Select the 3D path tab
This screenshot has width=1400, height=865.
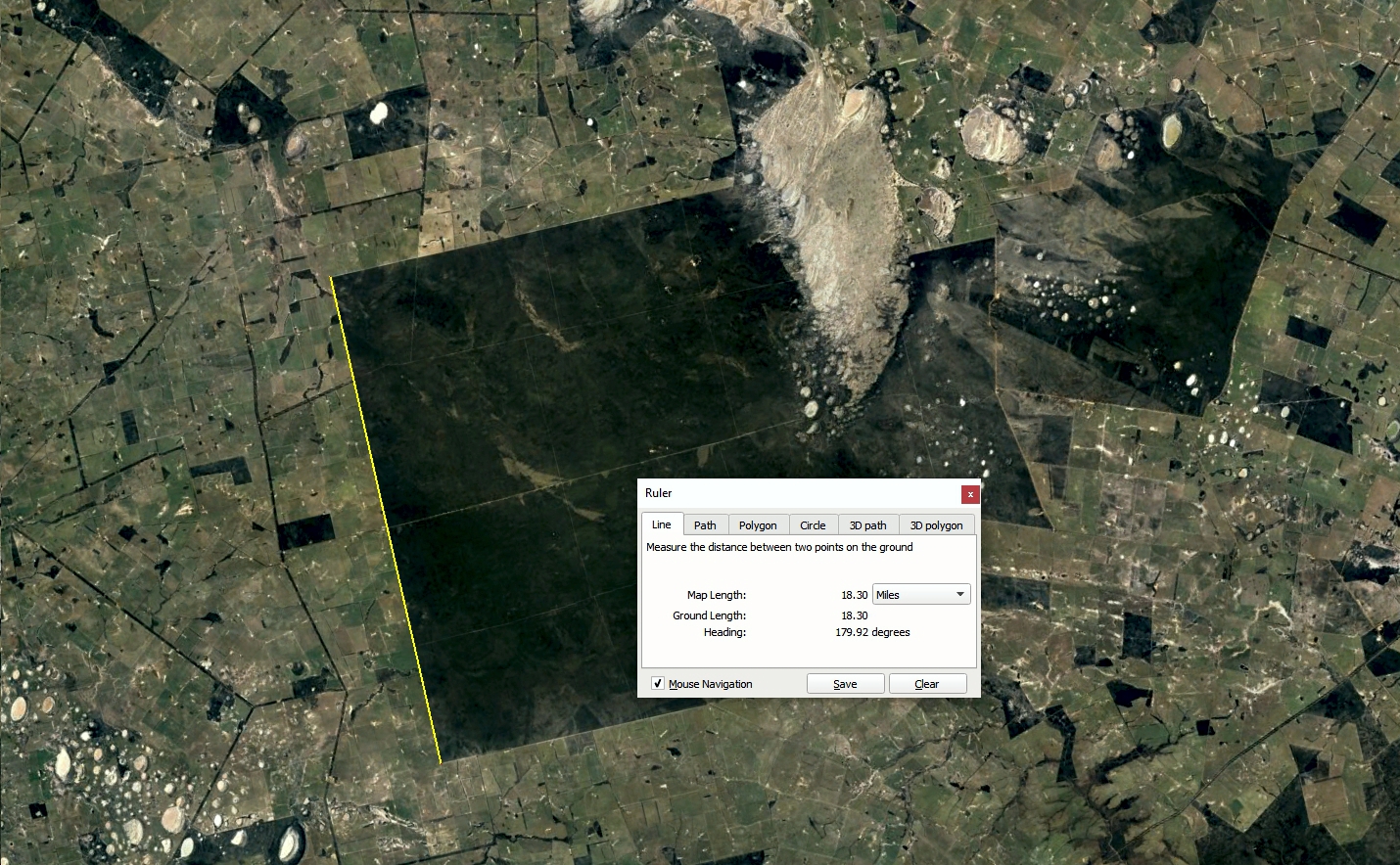pyautogui.click(x=867, y=525)
